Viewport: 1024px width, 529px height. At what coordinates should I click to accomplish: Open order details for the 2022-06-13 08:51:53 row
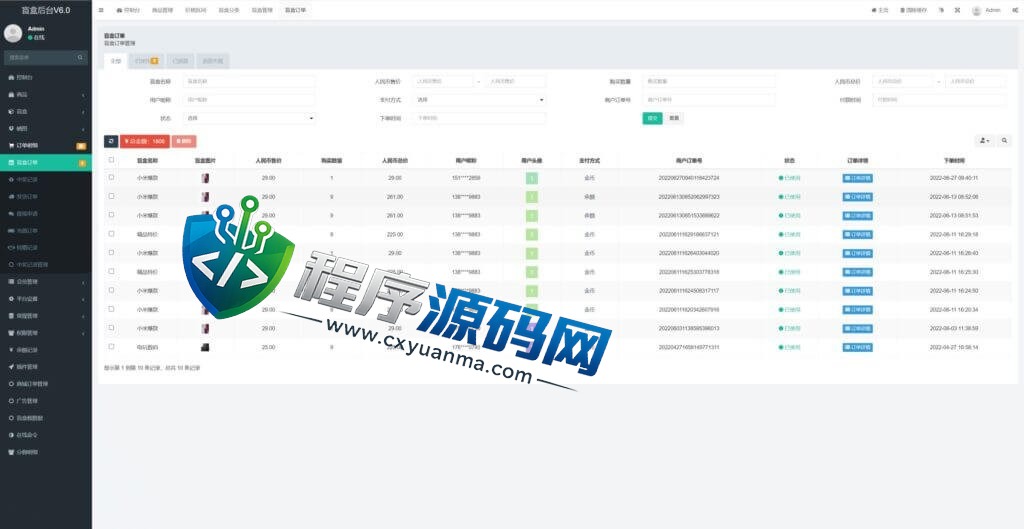[857, 216]
